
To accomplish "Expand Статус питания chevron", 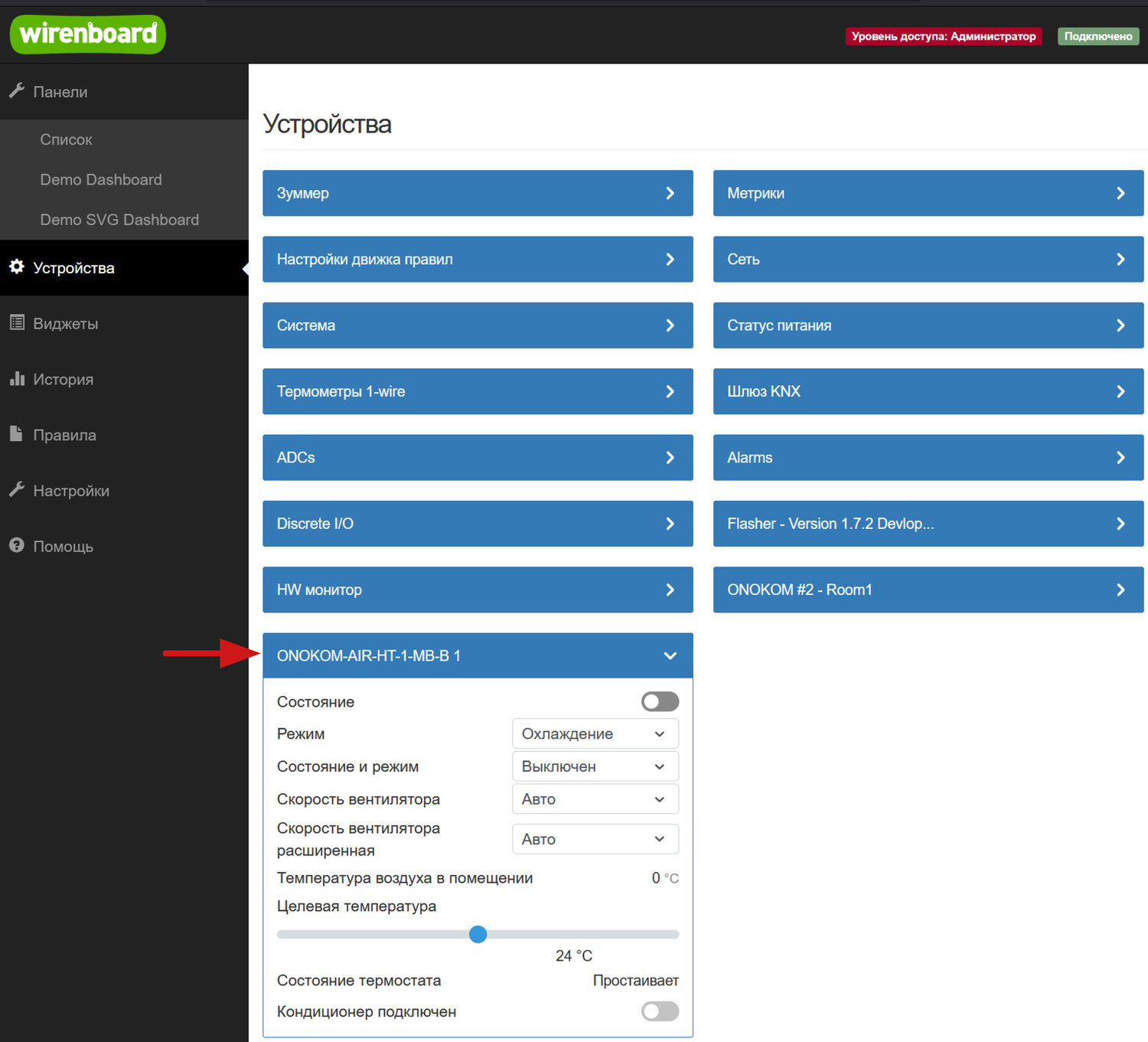I will pos(1120,325).
